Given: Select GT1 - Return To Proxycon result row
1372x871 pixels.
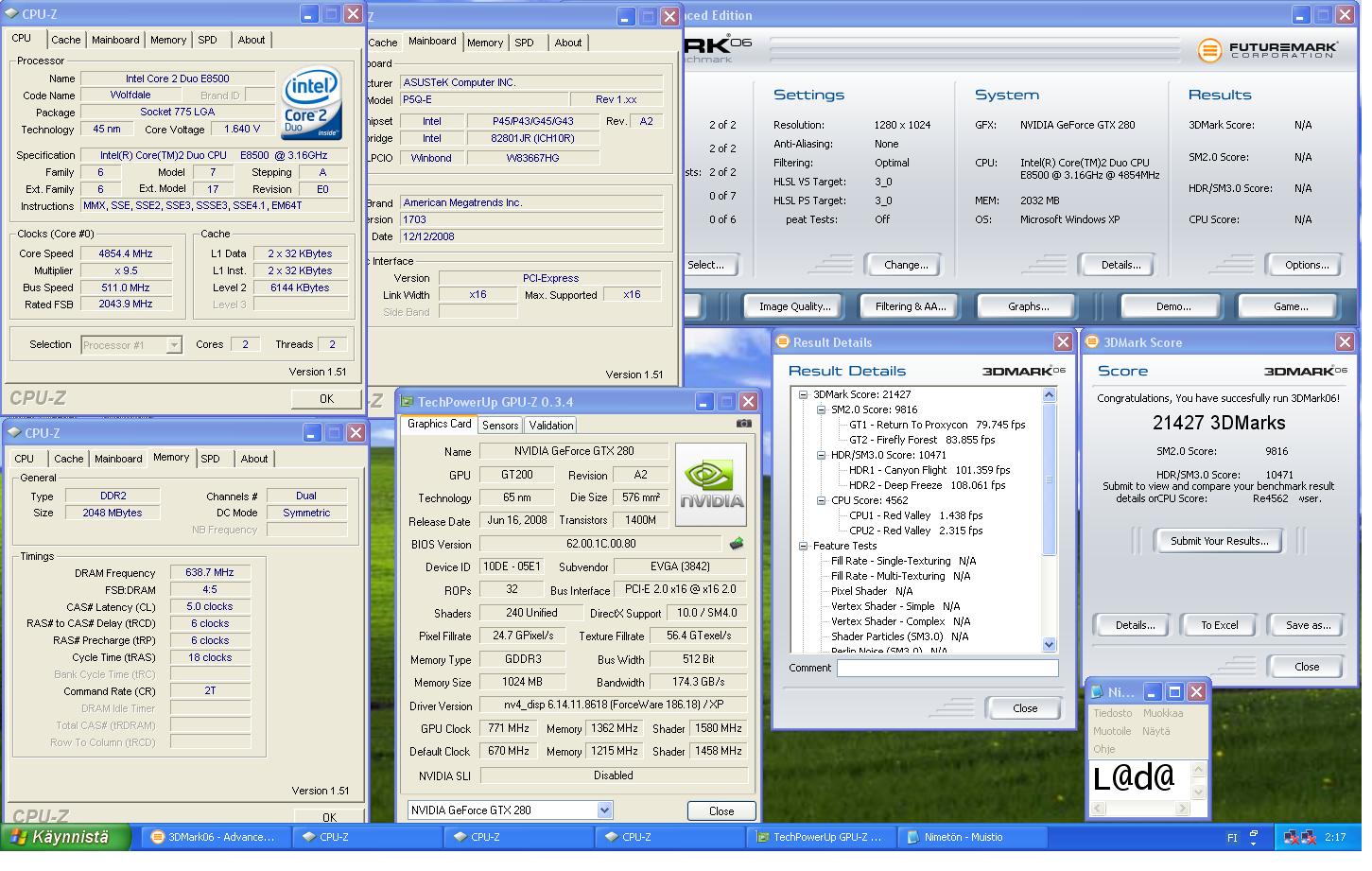Looking at the screenshot, I should (937, 425).
